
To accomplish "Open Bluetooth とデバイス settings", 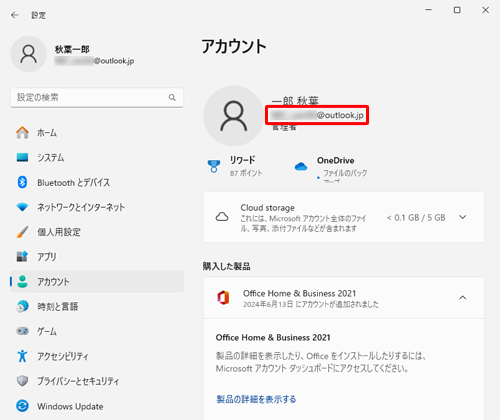I will click(97, 182).
